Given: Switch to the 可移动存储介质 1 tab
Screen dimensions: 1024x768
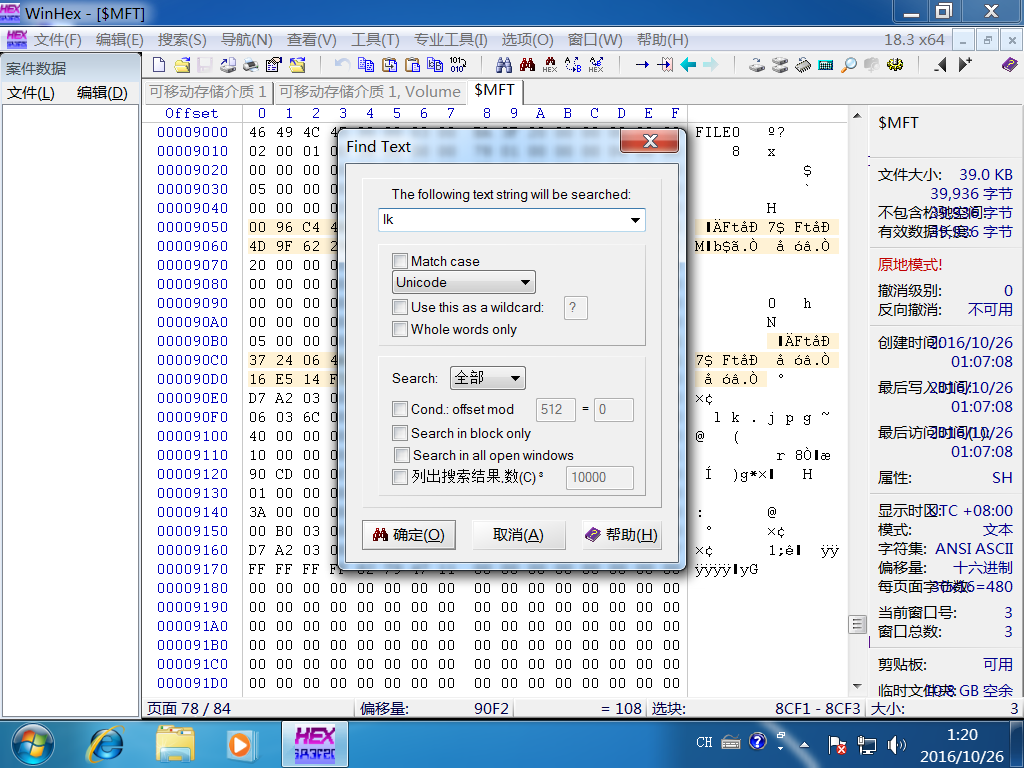Looking at the screenshot, I should pos(208,91).
